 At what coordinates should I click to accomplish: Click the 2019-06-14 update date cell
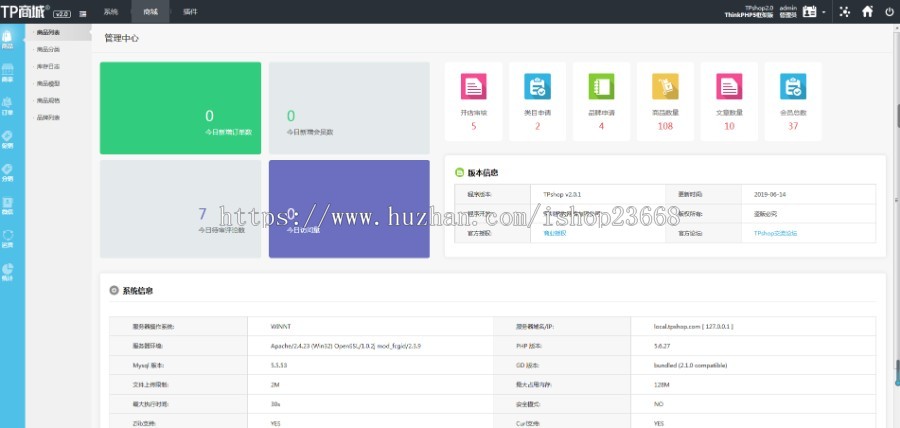[x=770, y=194]
